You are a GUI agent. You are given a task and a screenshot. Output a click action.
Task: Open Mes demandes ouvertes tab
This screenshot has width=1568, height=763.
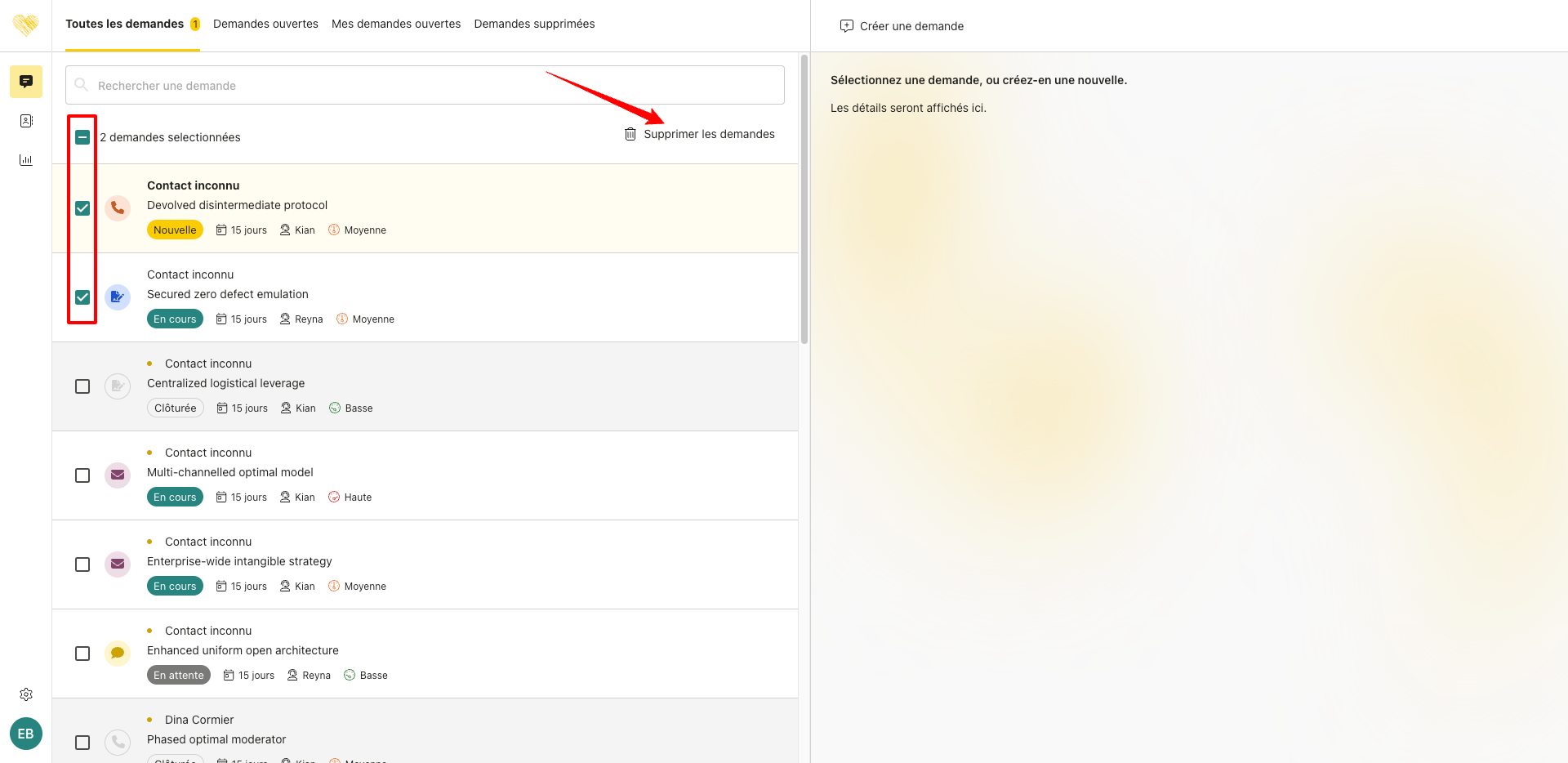pos(396,25)
